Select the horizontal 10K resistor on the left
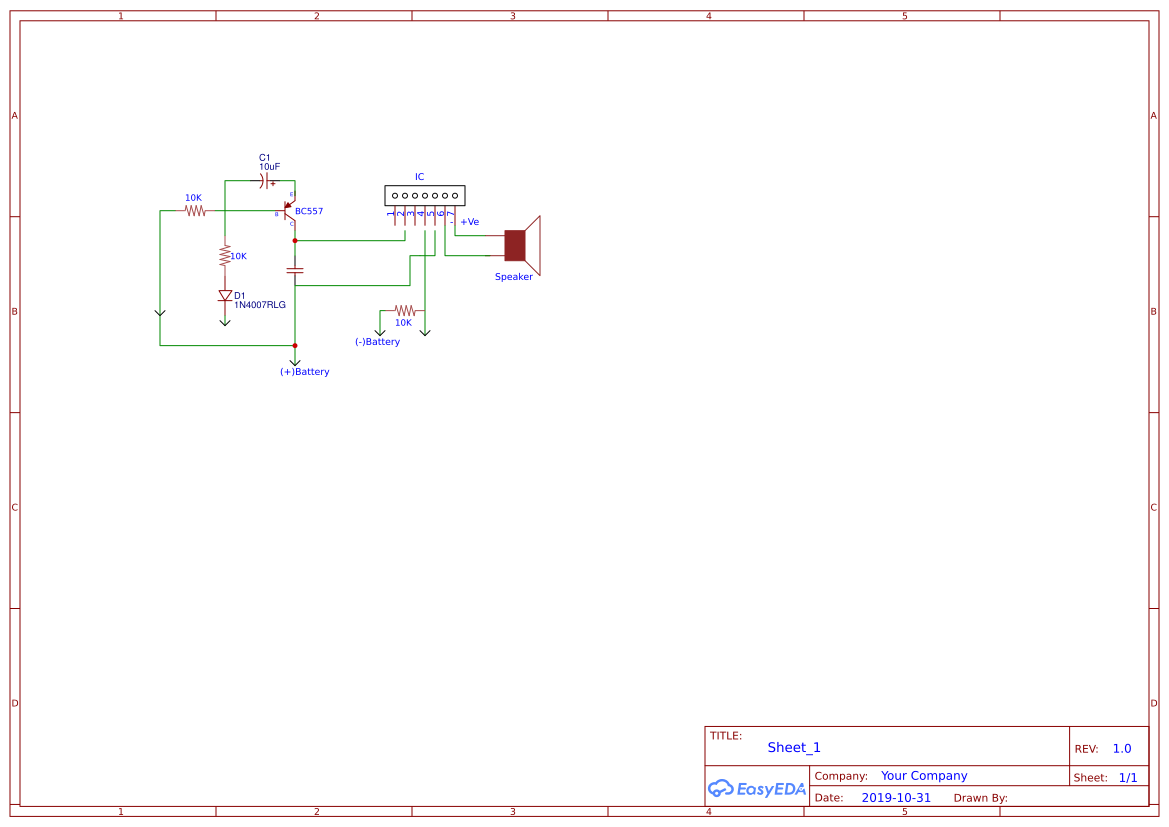This screenshot has height=827, width=1169. pos(194,209)
